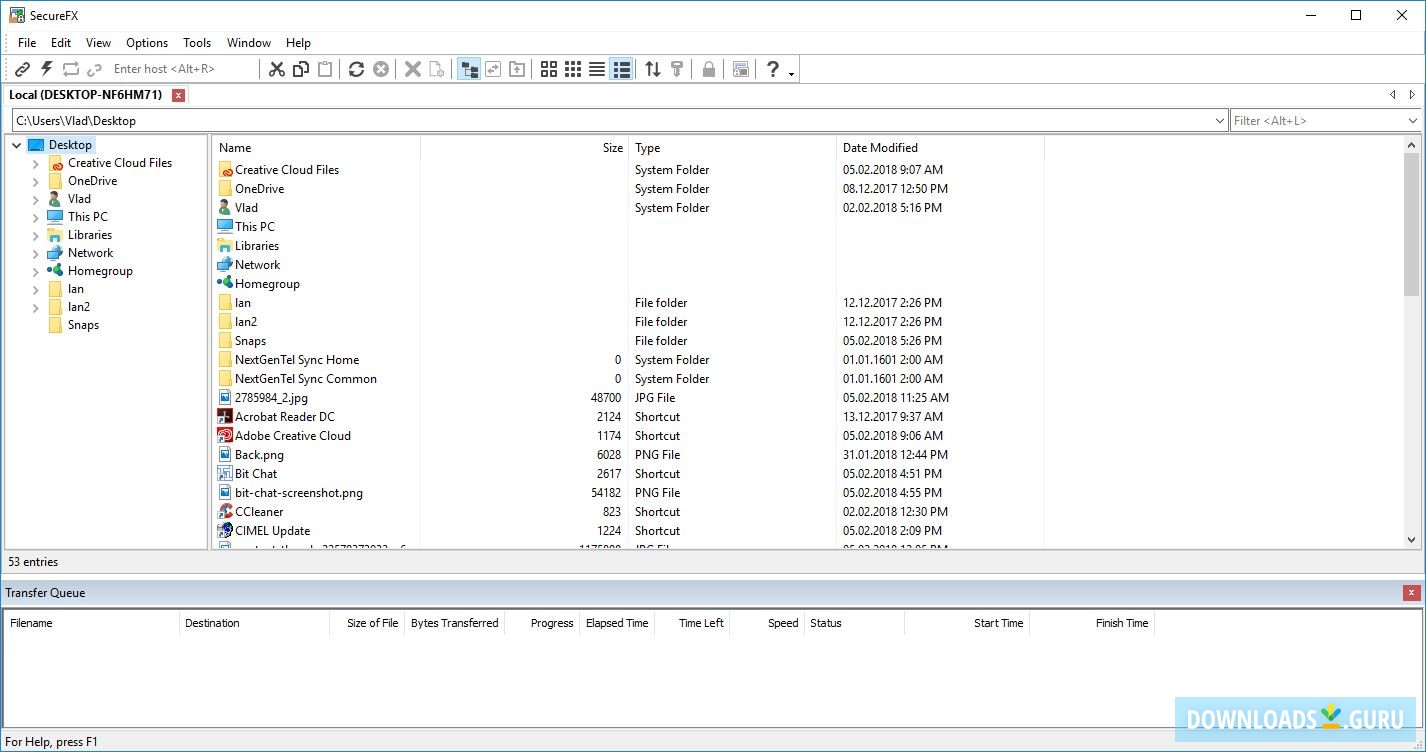Sort files by Date Modified column header

point(880,148)
